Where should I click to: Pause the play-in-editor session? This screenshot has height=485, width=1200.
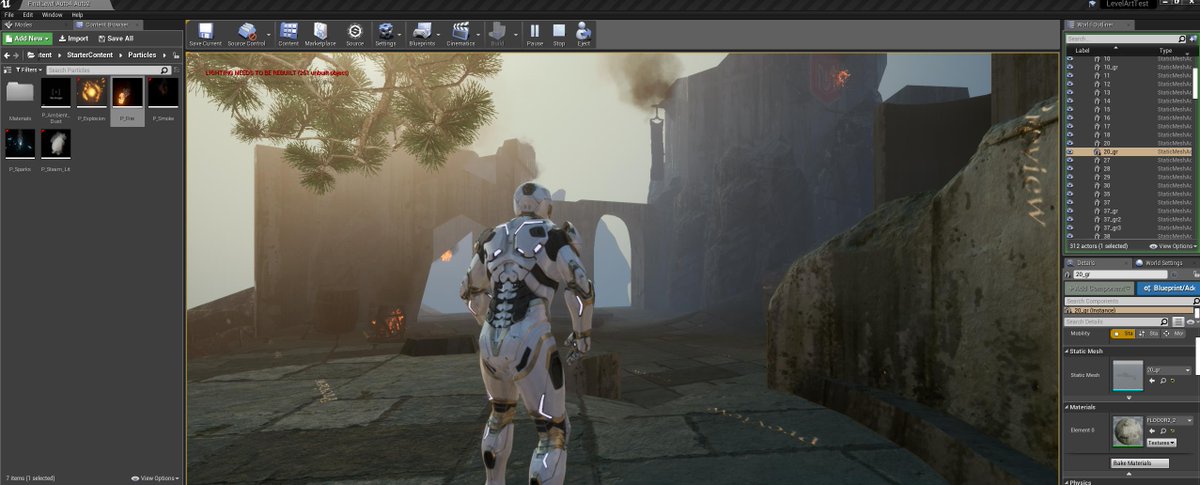tap(535, 34)
